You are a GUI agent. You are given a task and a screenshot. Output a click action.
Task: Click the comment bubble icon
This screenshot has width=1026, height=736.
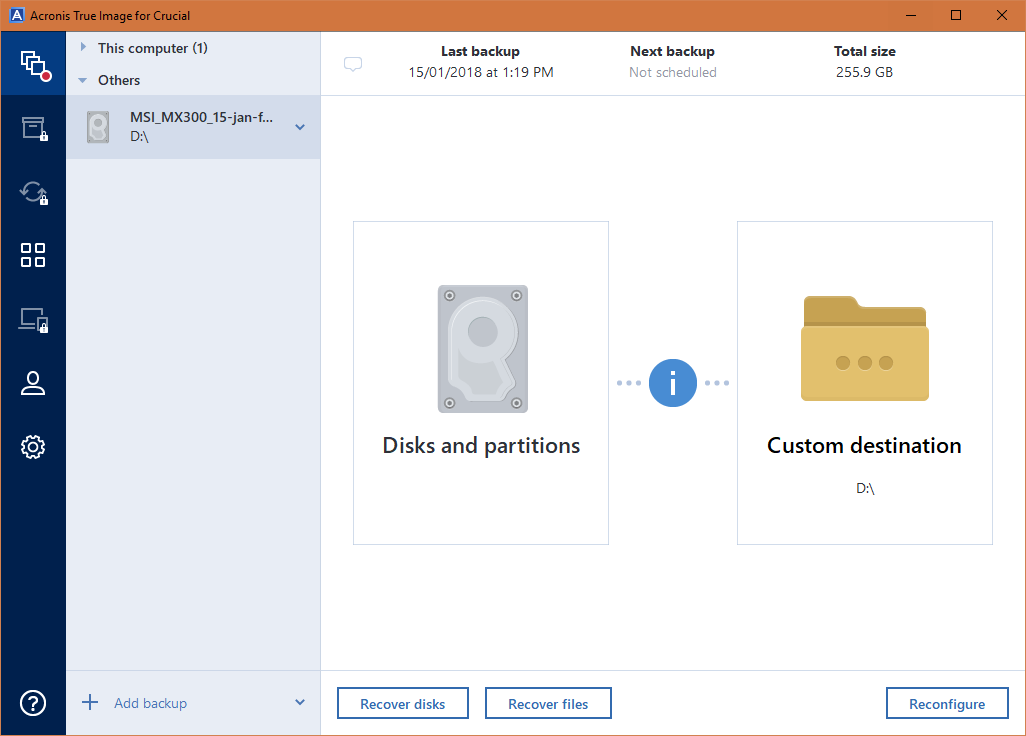(353, 64)
